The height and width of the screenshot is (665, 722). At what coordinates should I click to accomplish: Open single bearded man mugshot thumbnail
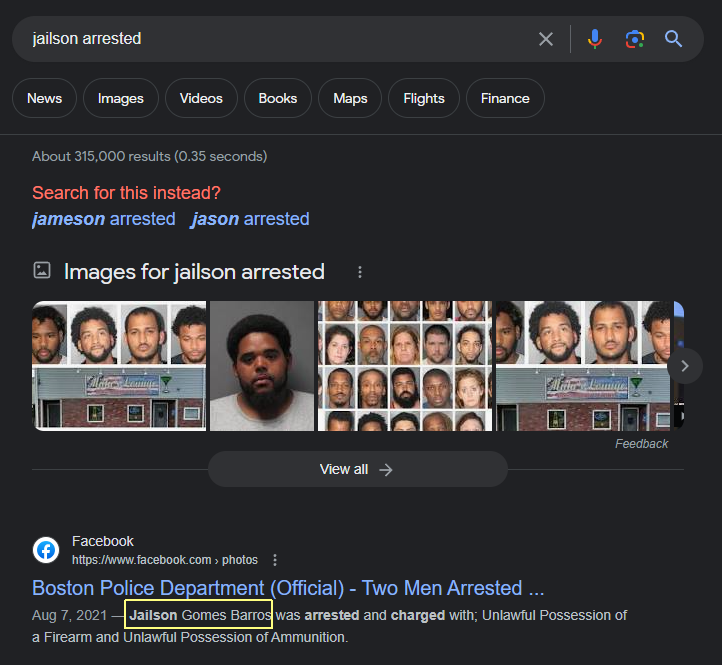[x=262, y=366]
